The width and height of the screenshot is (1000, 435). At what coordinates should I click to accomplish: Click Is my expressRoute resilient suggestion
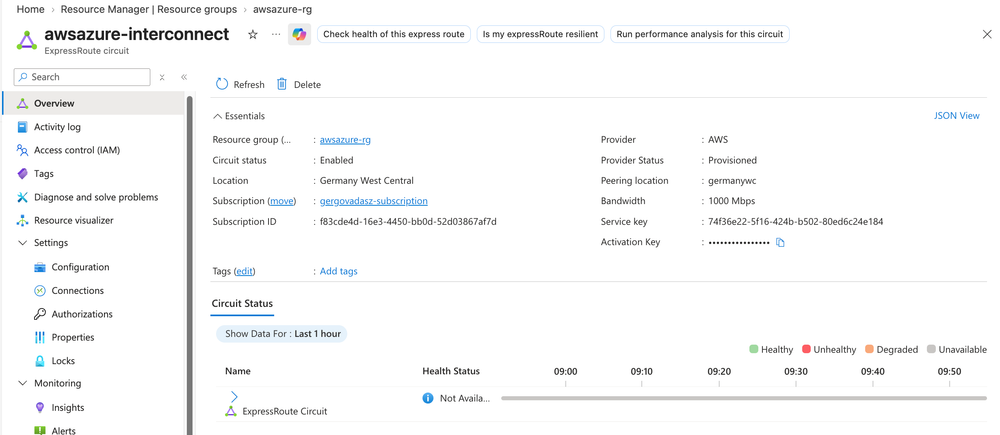(541, 34)
